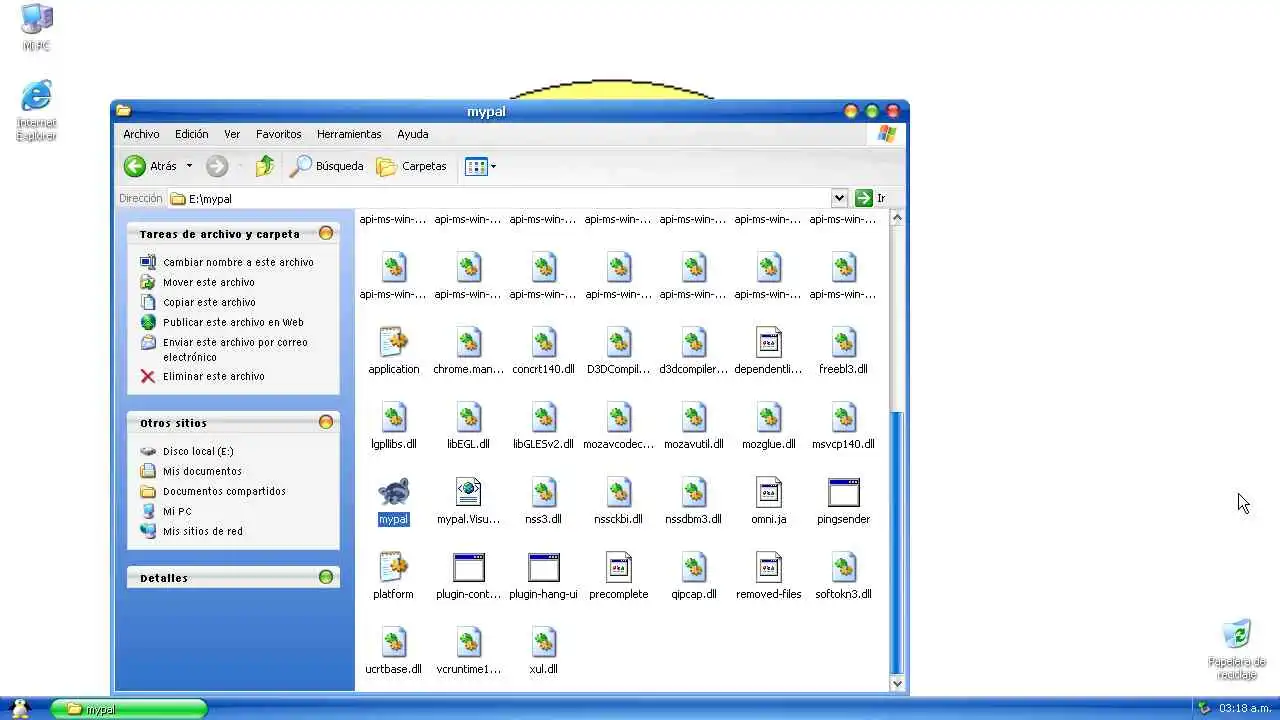Screen dimensions: 1280x720
Task: Go to Mis documentos
Action: point(202,471)
